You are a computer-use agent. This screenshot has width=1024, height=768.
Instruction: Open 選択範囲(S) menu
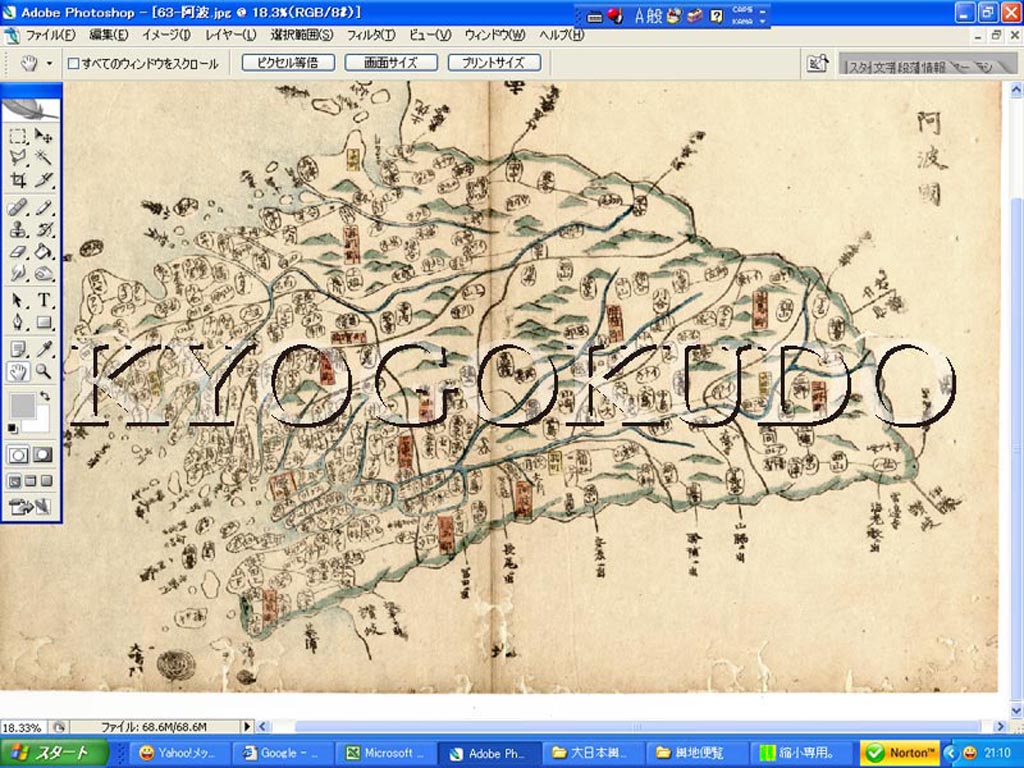tap(302, 35)
